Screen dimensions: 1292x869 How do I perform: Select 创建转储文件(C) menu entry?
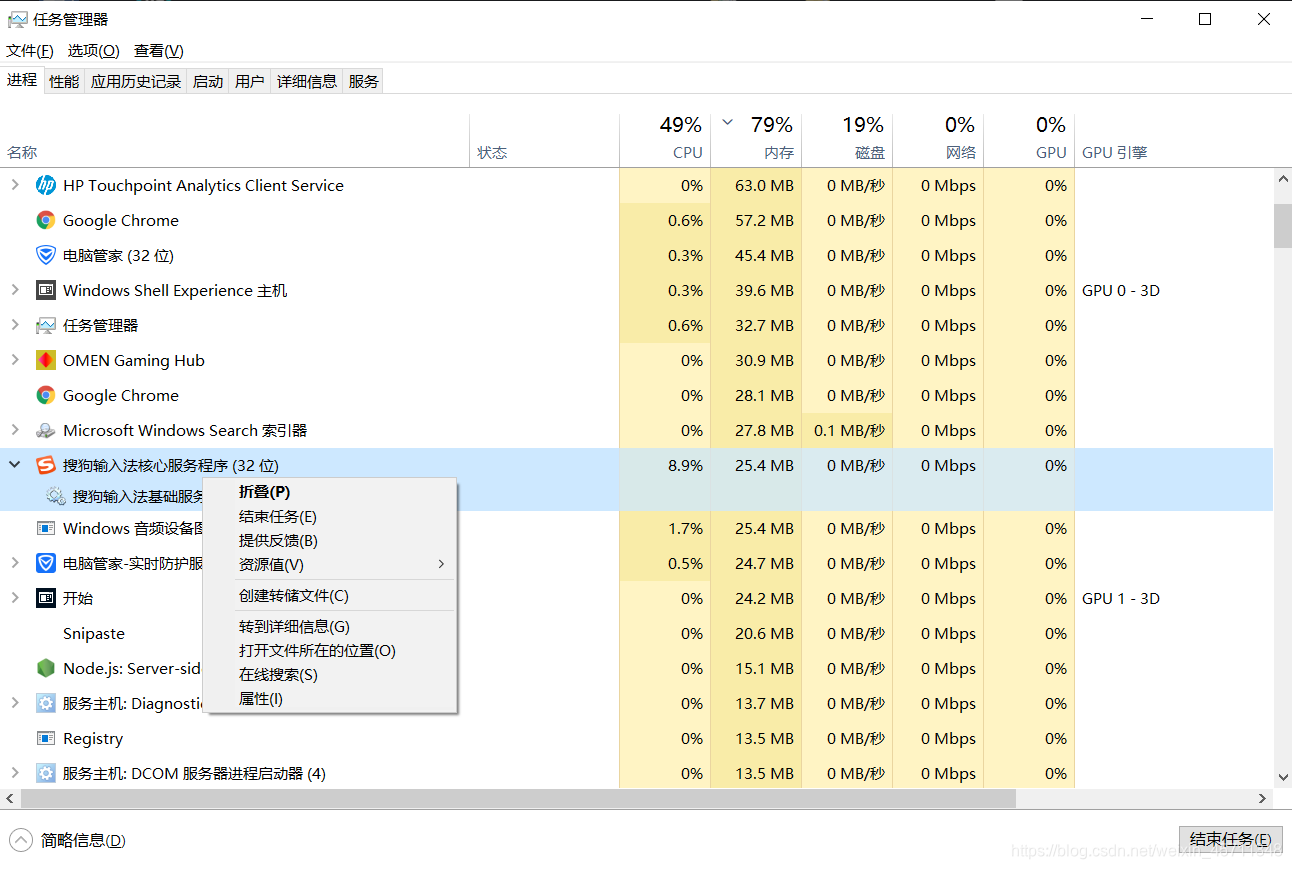(x=330, y=595)
